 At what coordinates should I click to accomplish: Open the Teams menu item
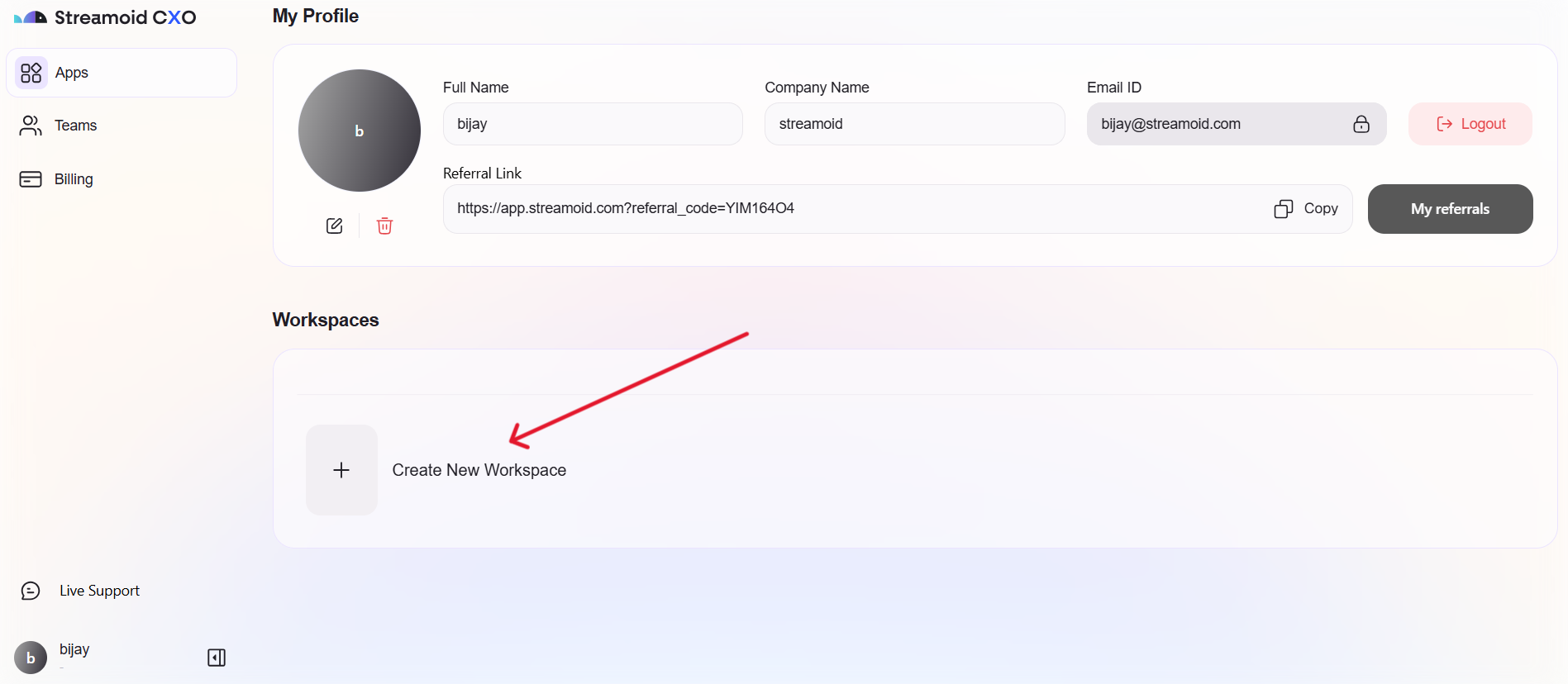(x=76, y=126)
